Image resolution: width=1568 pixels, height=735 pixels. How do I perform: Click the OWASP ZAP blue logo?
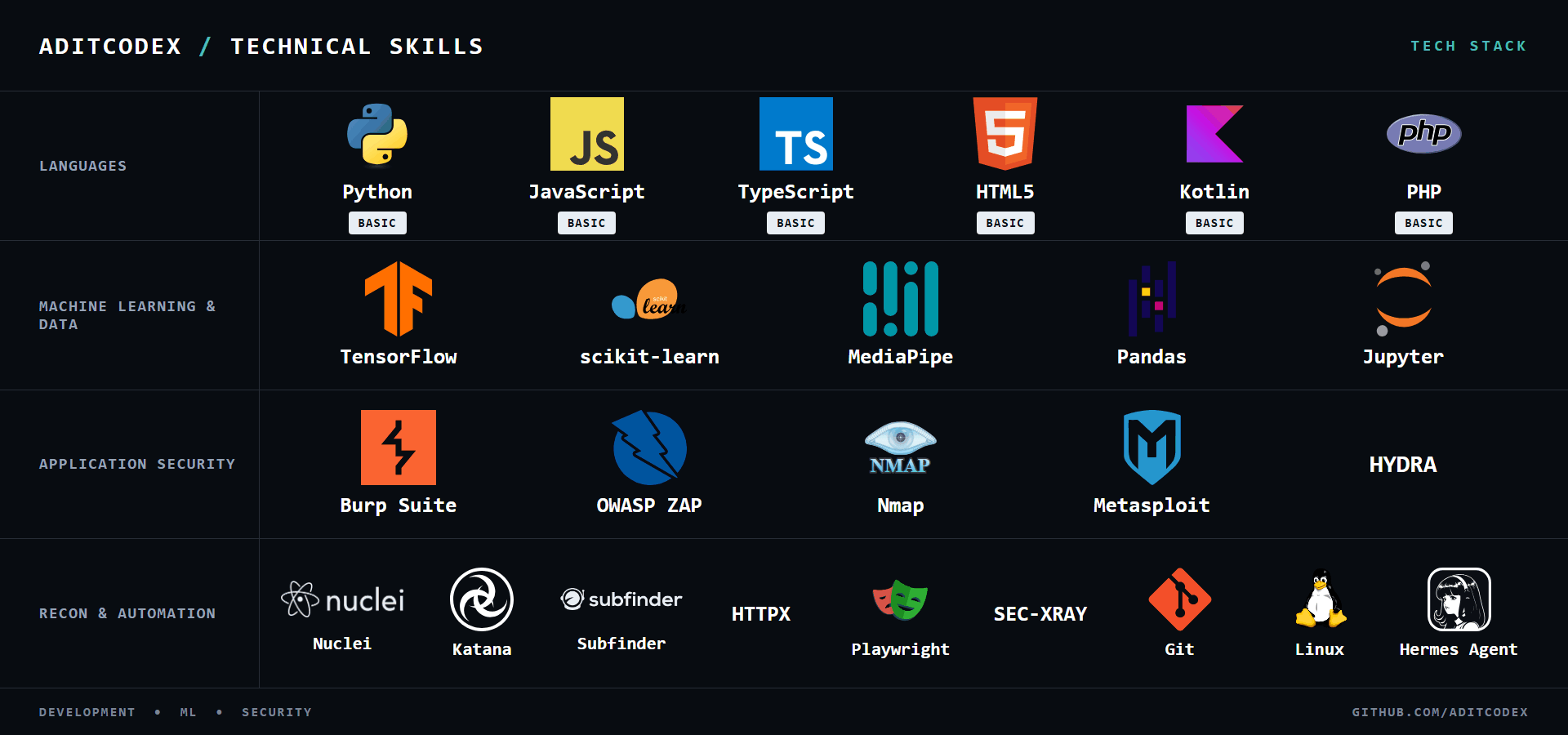[649, 448]
